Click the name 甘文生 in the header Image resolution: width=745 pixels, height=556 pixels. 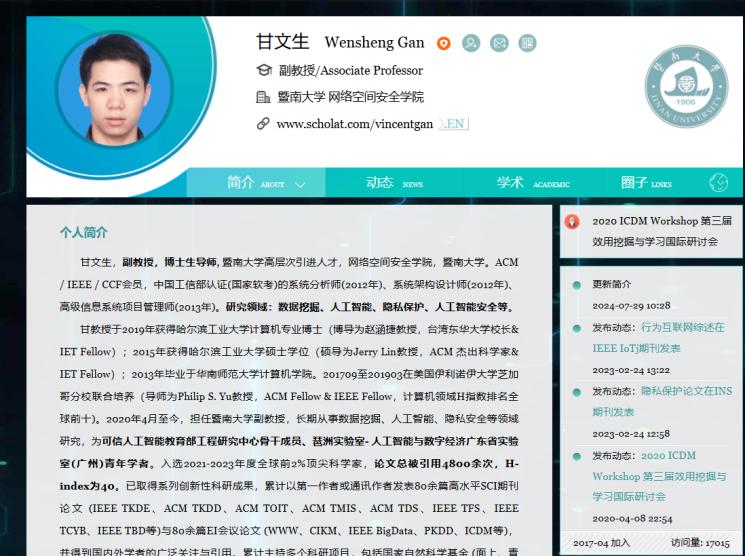283,42
